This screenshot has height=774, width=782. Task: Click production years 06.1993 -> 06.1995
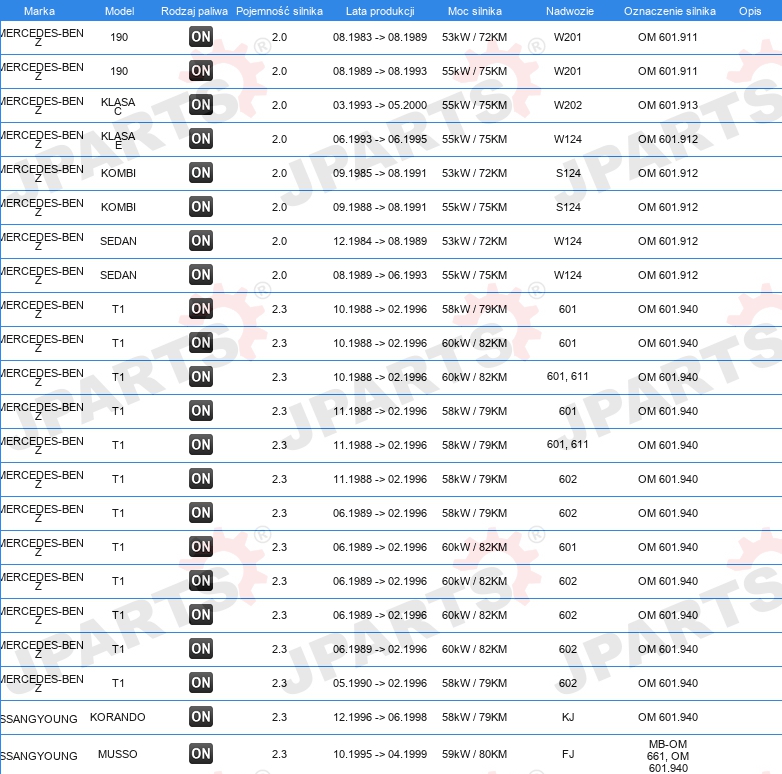[x=380, y=139]
